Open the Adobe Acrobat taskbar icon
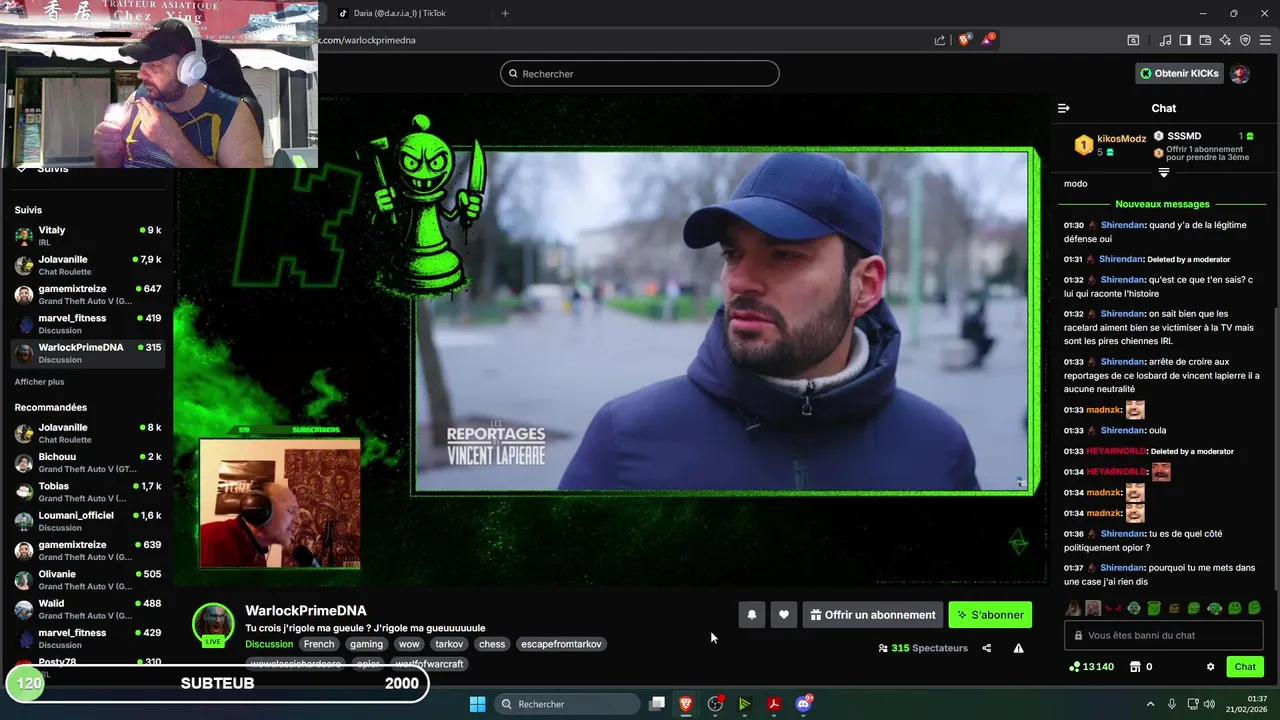Image resolution: width=1280 pixels, height=720 pixels. (x=774, y=704)
